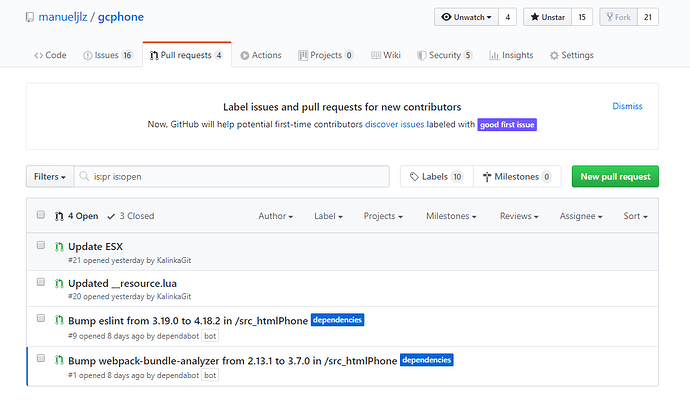Click the KalinkaGit author on #20
This screenshot has height=408, width=690.
pyautogui.click(x=174, y=296)
